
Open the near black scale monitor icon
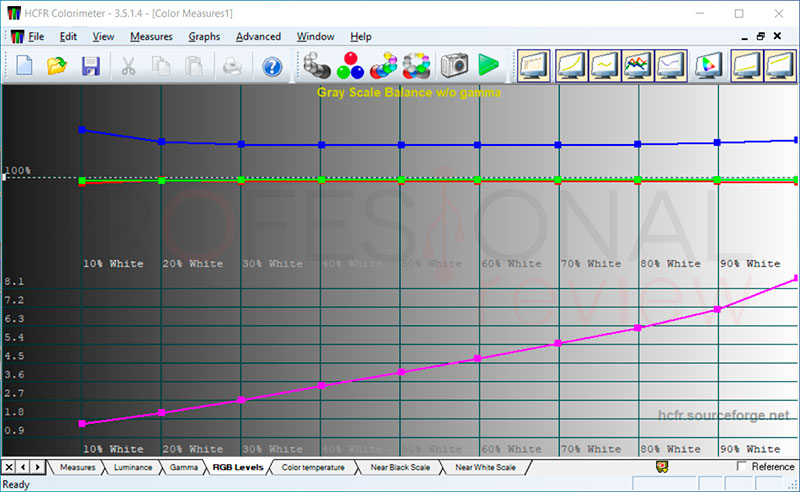click(747, 66)
